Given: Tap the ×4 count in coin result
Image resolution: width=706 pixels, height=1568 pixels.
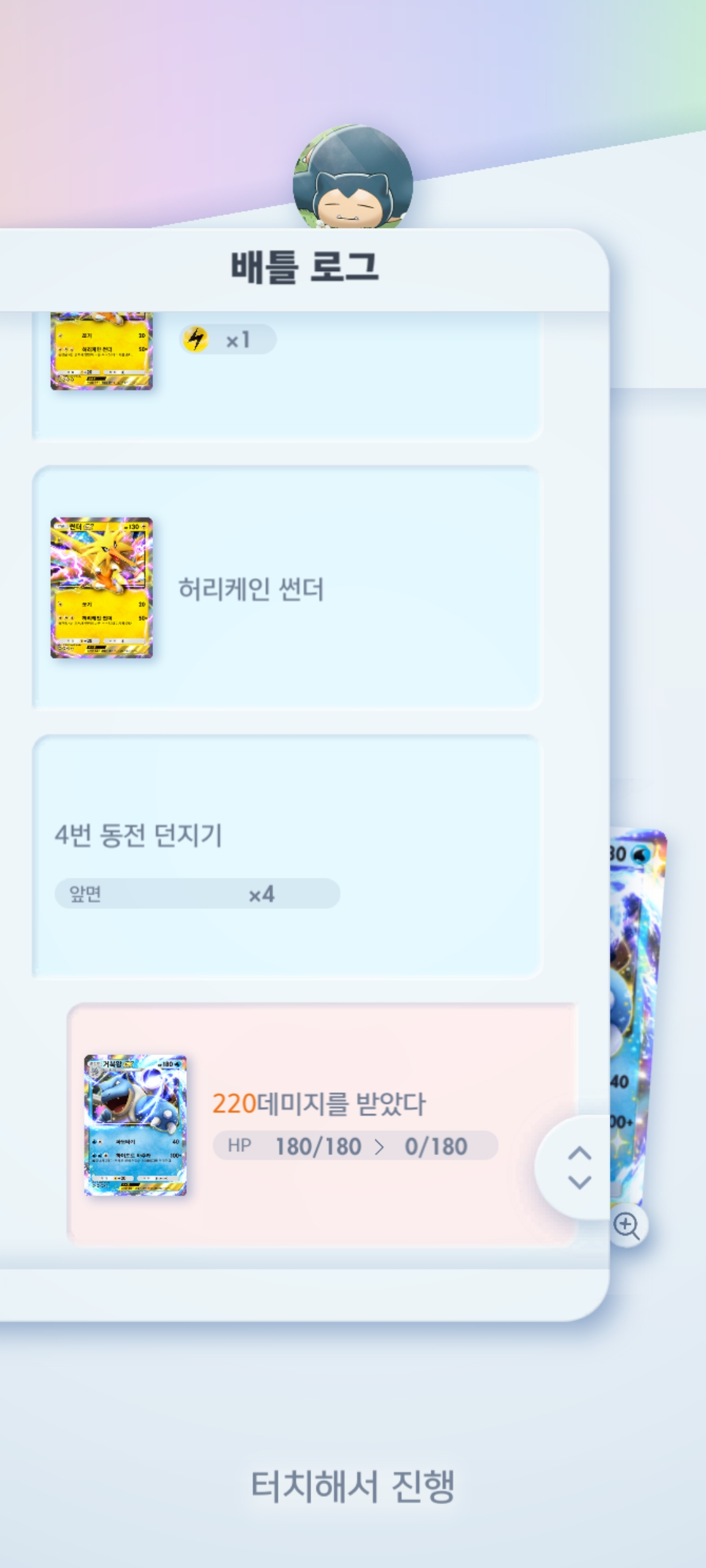Looking at the screenshot, I should pos(261,893).
